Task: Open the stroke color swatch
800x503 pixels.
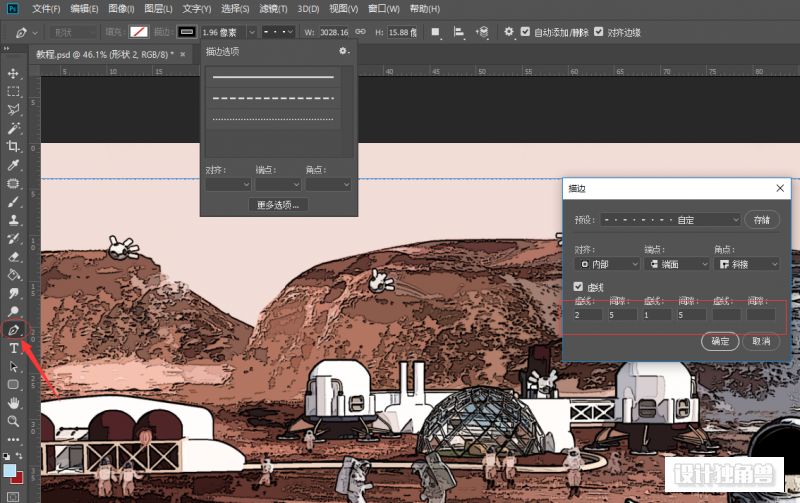Action: pyautogui.click(x=187, y=32)
